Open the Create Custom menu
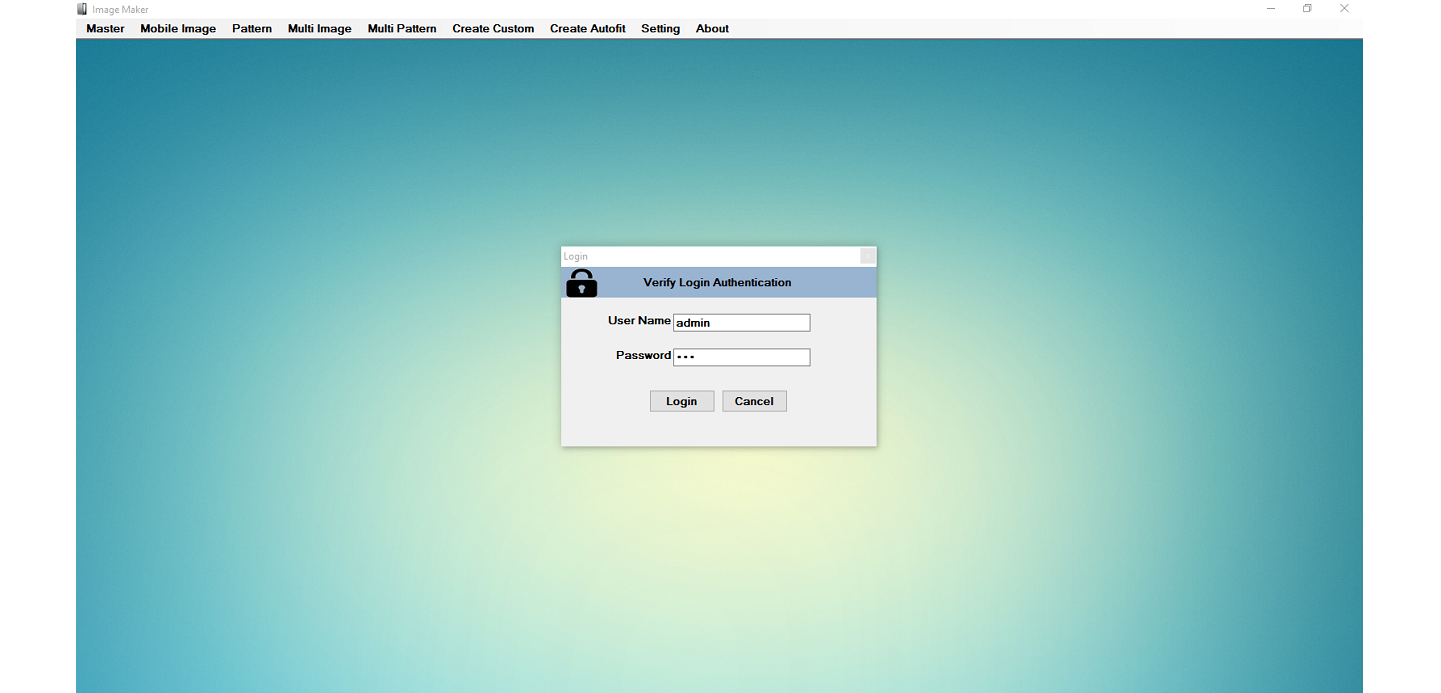The height and width of the screenshot is (693, 1441). click(493, 29)
